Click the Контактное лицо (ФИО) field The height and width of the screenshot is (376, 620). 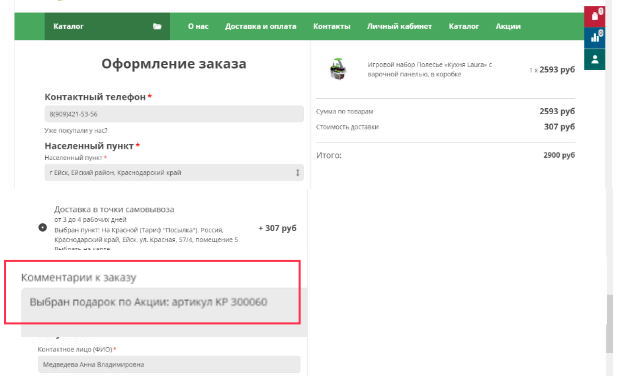[x=169, y=365]
